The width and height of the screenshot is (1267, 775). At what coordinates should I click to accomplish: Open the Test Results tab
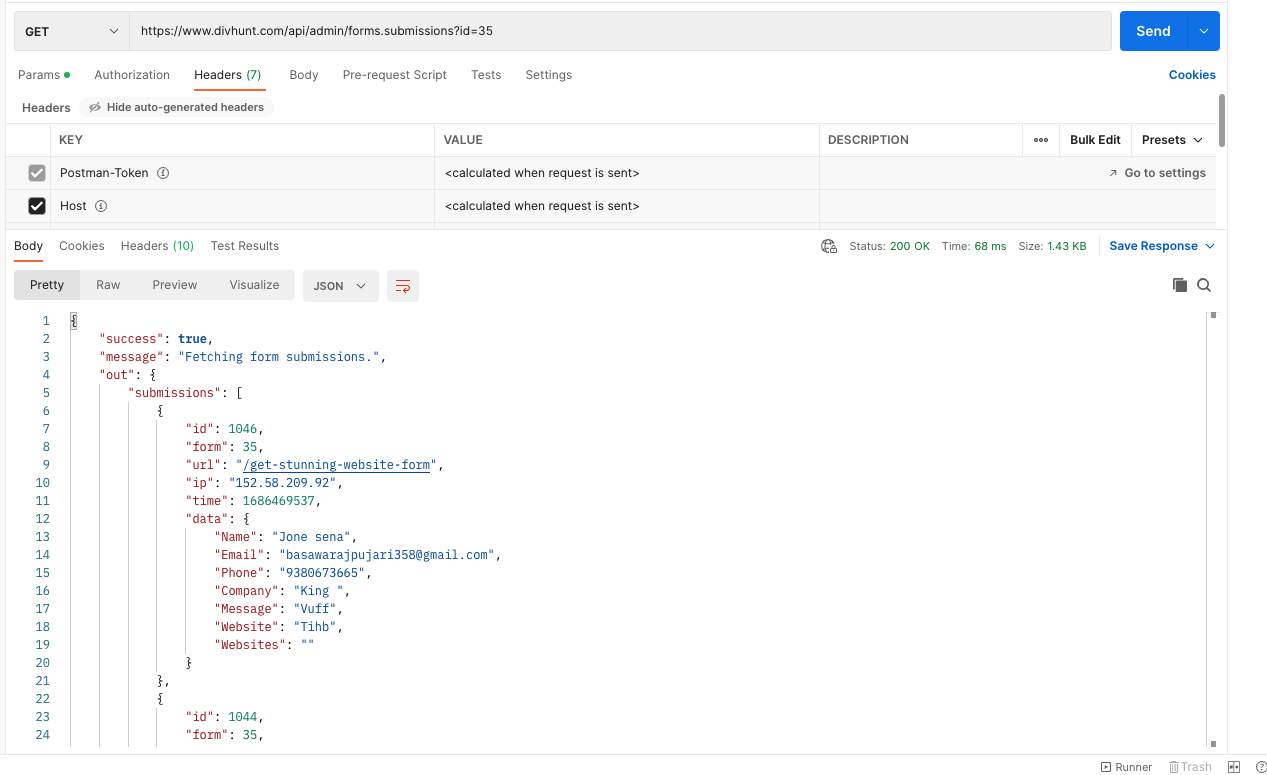pyautogui.click(x=245, y=246)
